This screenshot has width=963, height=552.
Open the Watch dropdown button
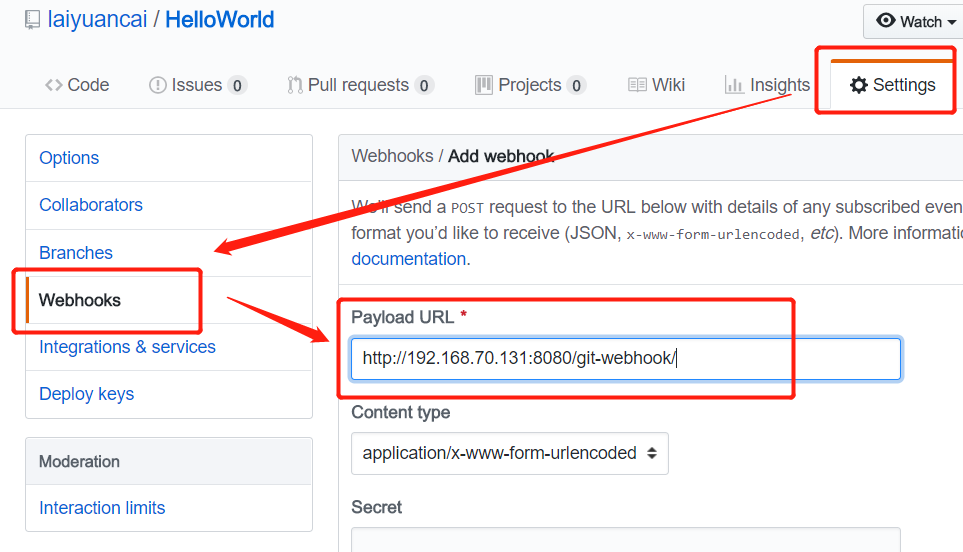915,21
